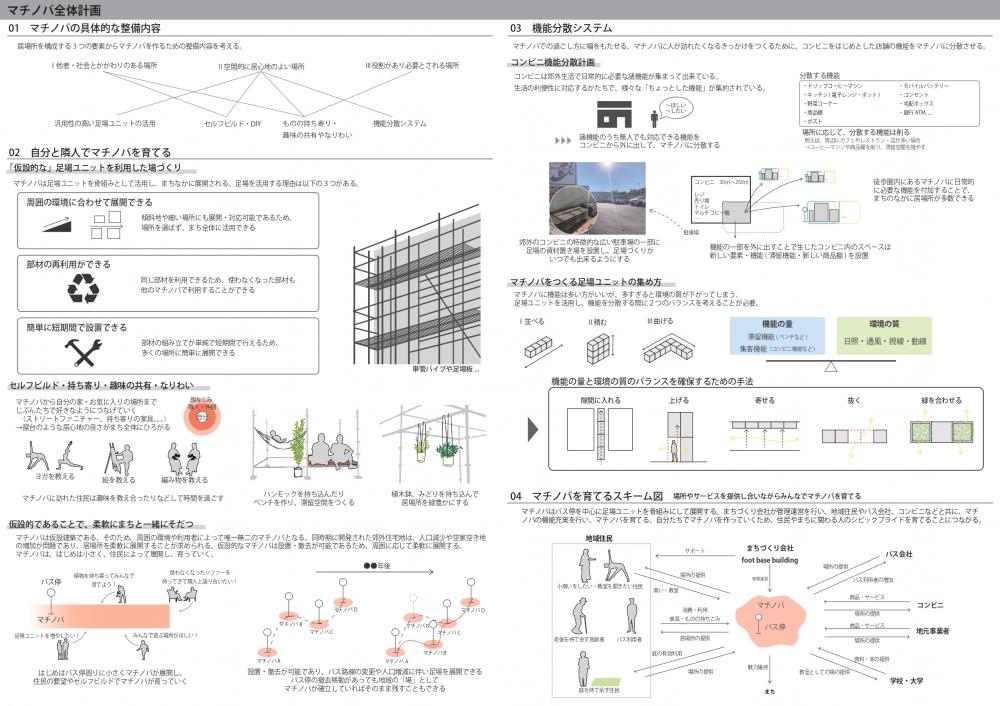Select the convenience store building icon
Screen dimensions: 1000x706
(x=614, y=114)
